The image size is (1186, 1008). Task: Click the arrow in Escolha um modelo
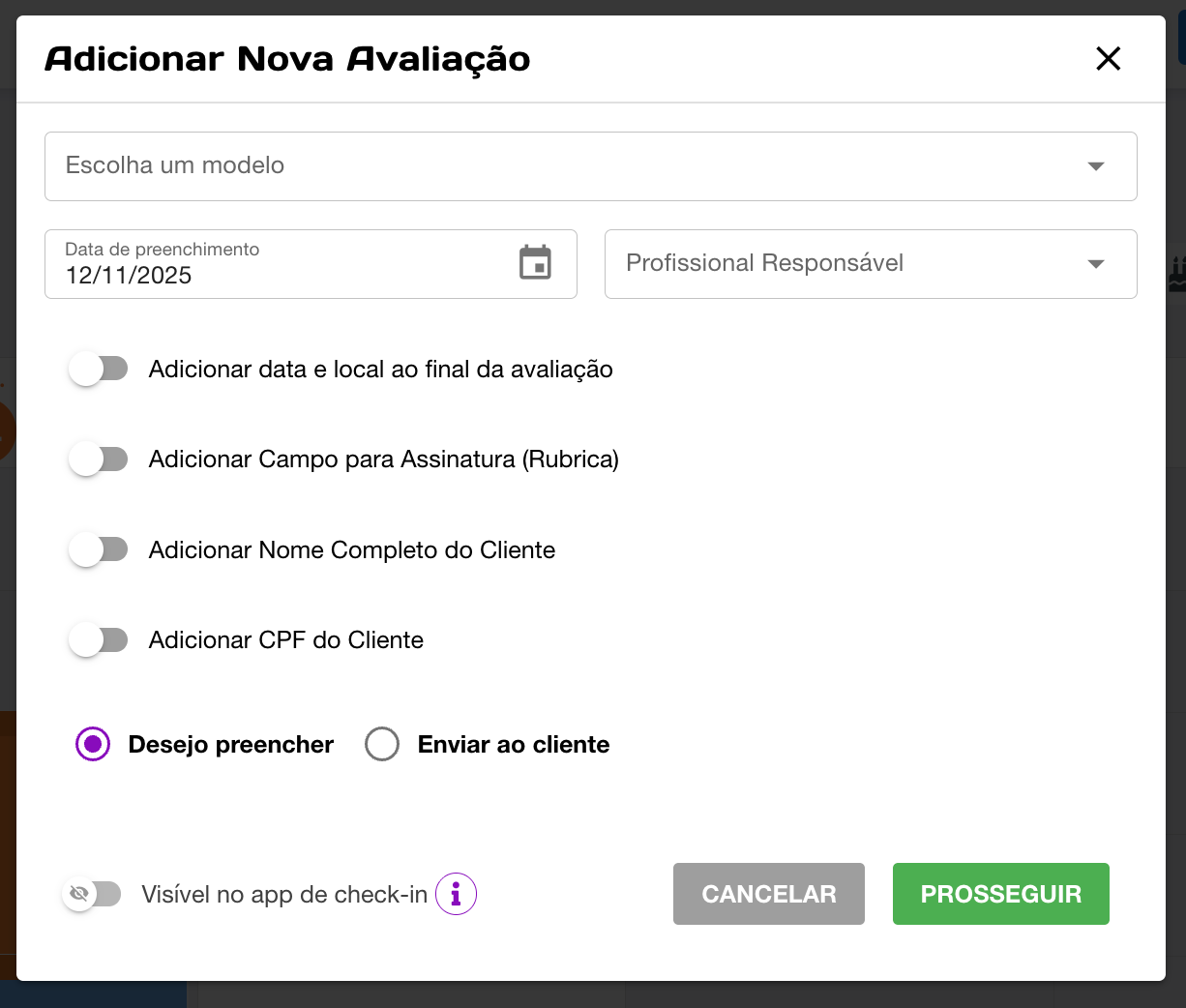point(1095,166)
